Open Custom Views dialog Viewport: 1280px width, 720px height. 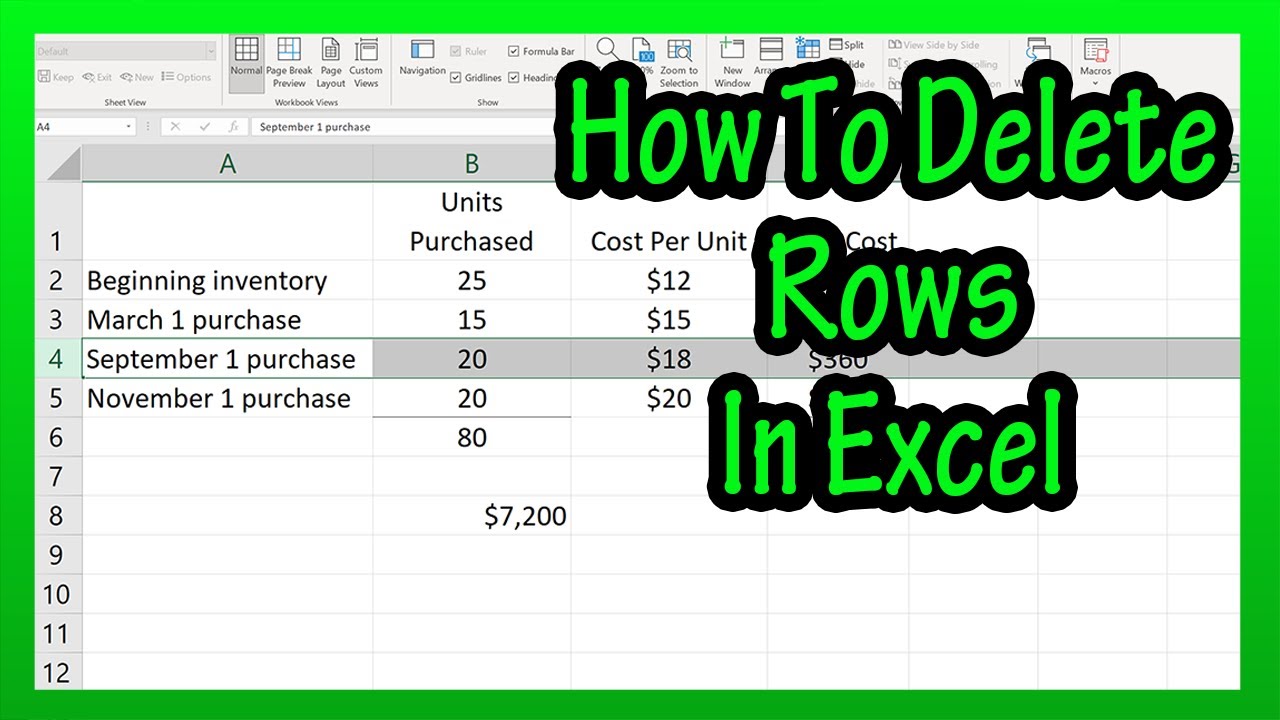coord(366,62)
